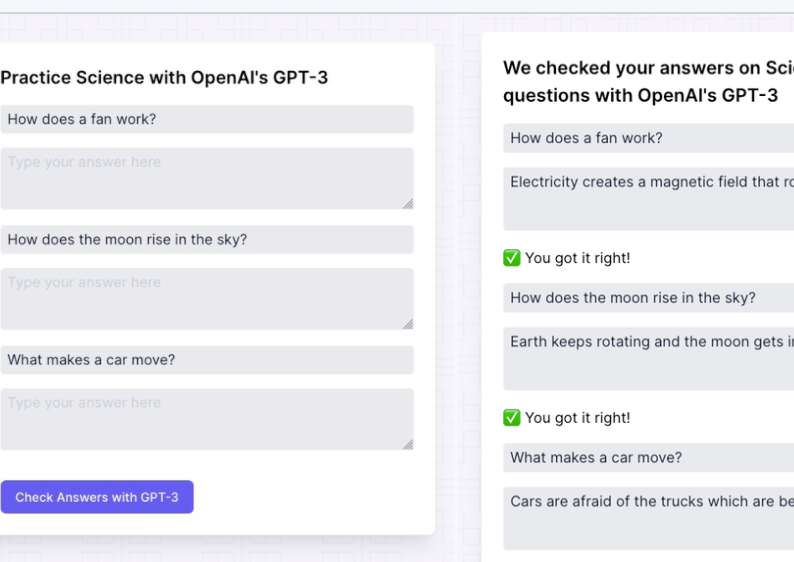Click the 'We checked your answers' results heading
The image size is (794, 562).
tap(649, 82)
